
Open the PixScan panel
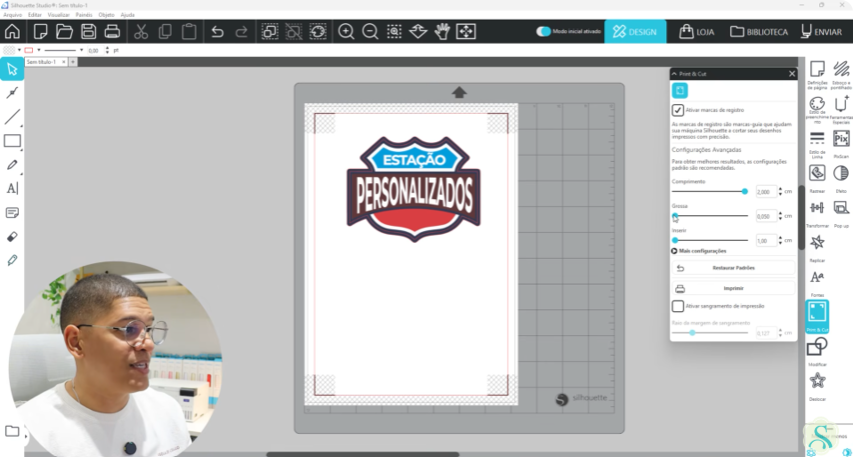pos(841,144)
